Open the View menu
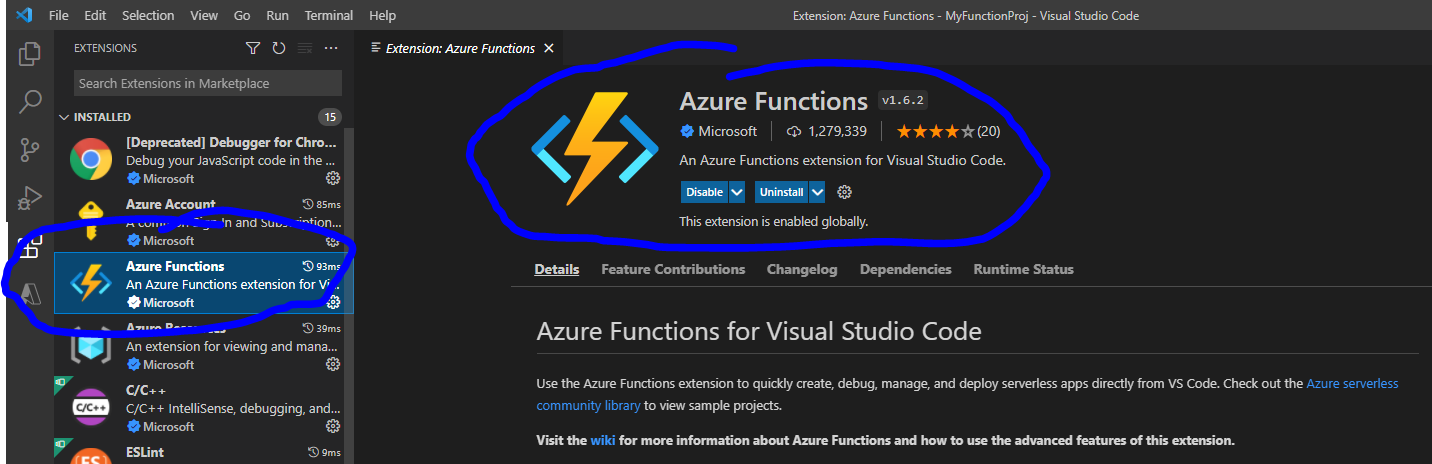Viewport: 1432px width, 464px height. point(204,15)
